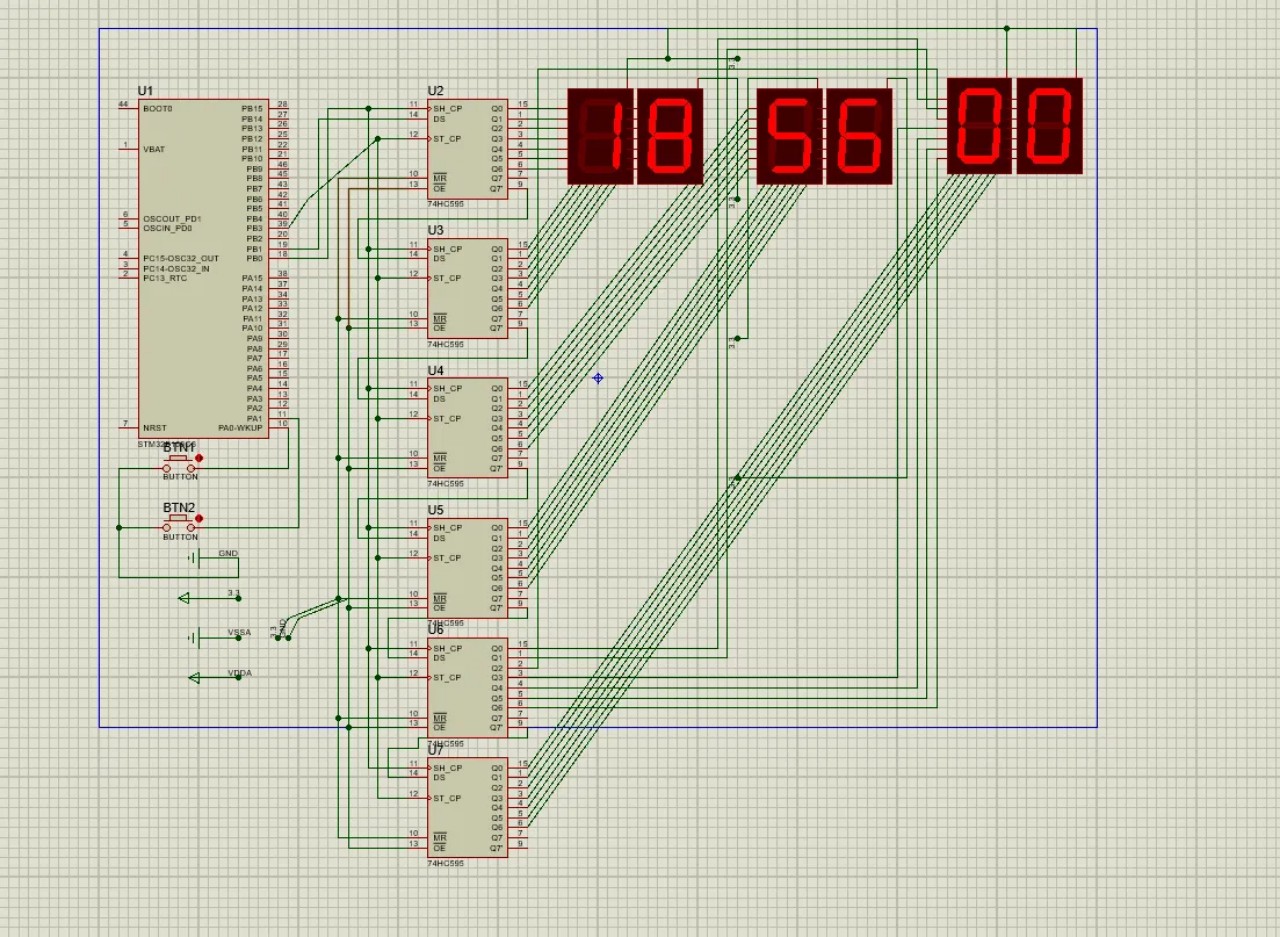Click the seven-segment display showing 1
Image resolution: width=1280 pixels, height=937 pixels.
pyautogui.click(x=601, y=136)
